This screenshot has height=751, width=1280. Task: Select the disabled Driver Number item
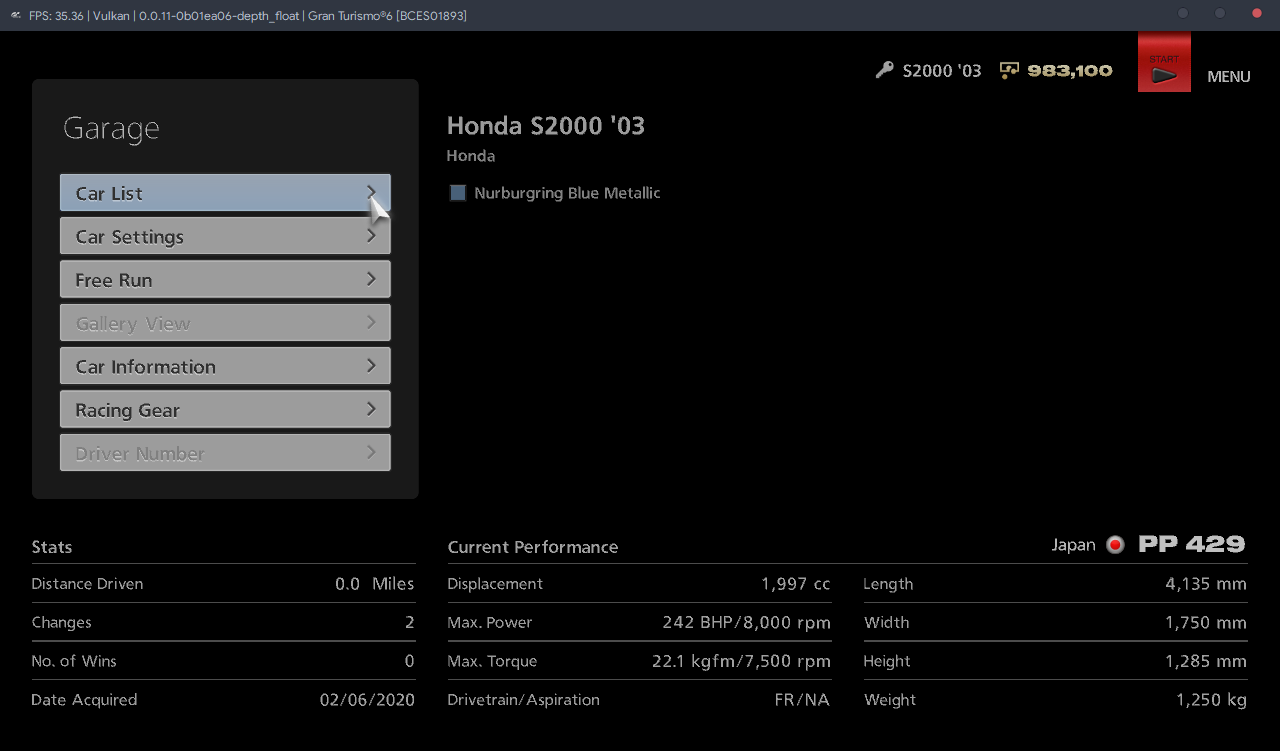225,453
